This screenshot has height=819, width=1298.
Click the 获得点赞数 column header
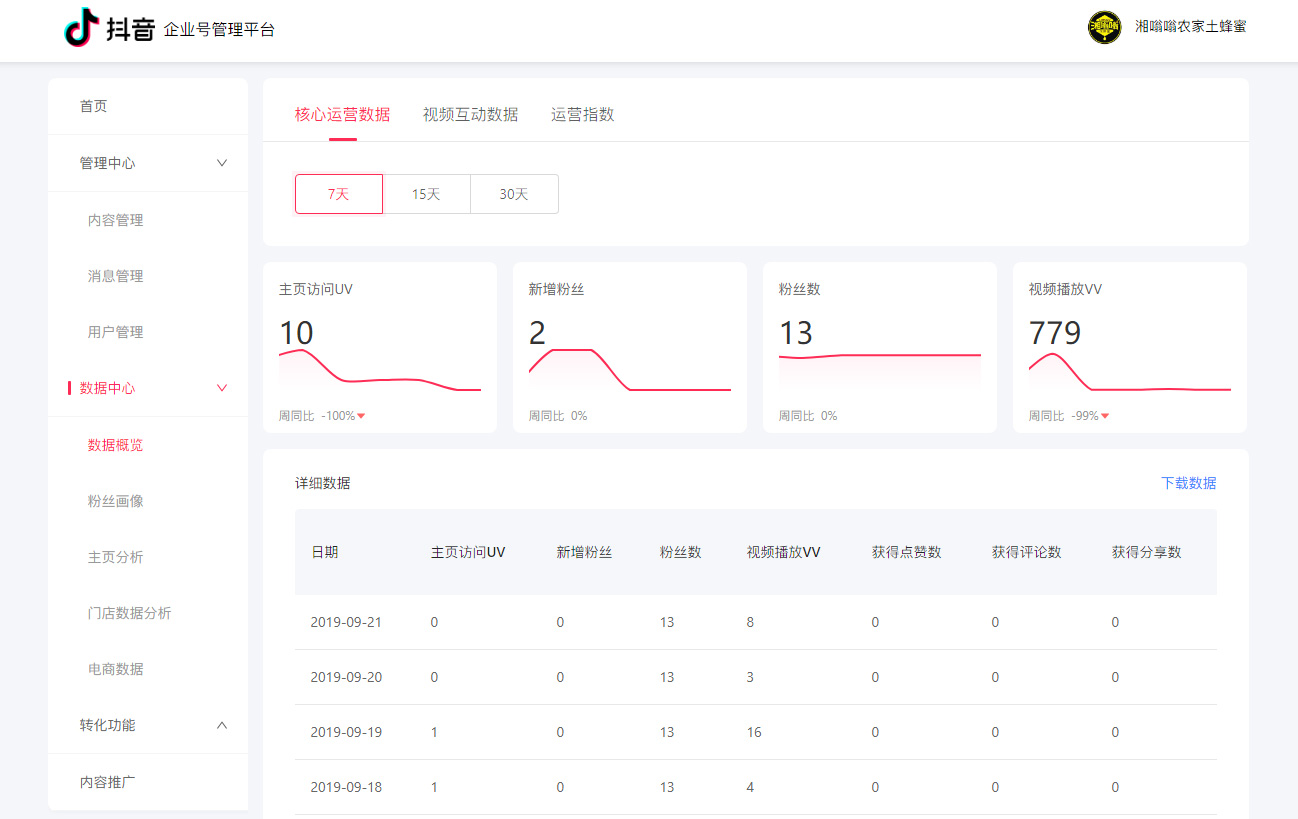[x=906, y=552]
